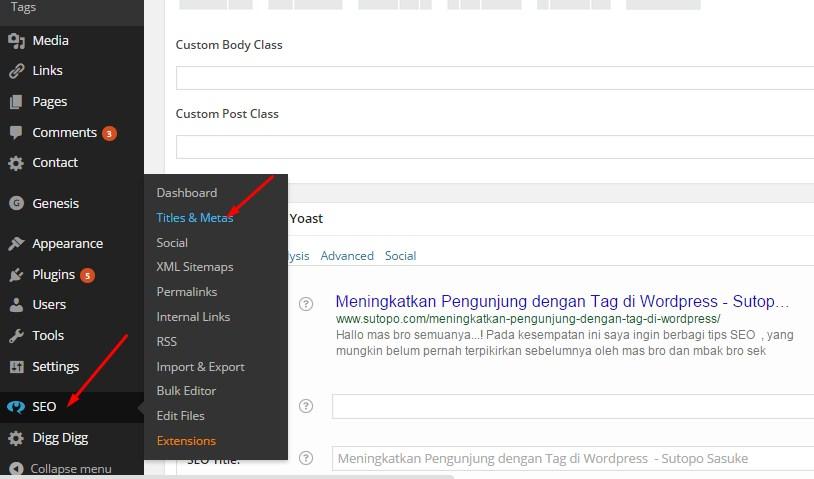Click the Contact gear icon
This screenshot has width=814, height=479.
16,163
